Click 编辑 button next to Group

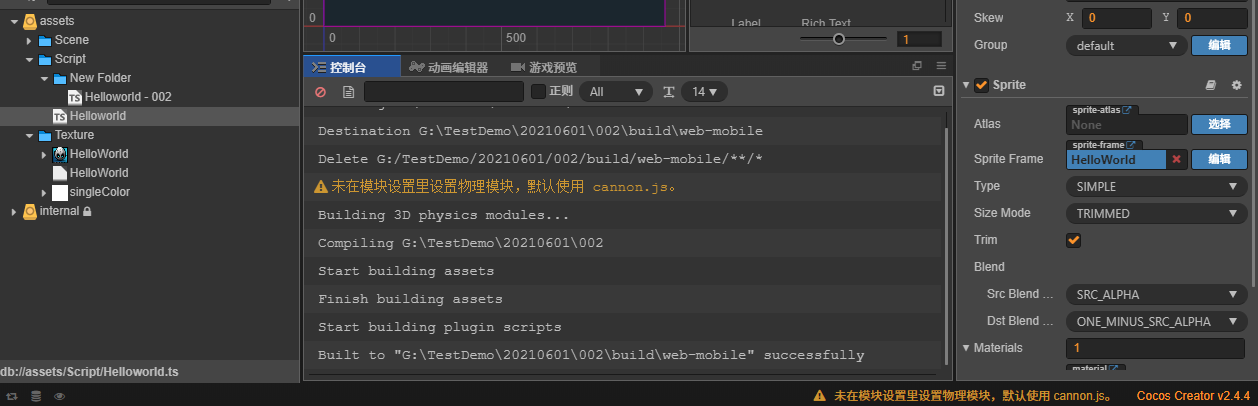point(1219,45)
